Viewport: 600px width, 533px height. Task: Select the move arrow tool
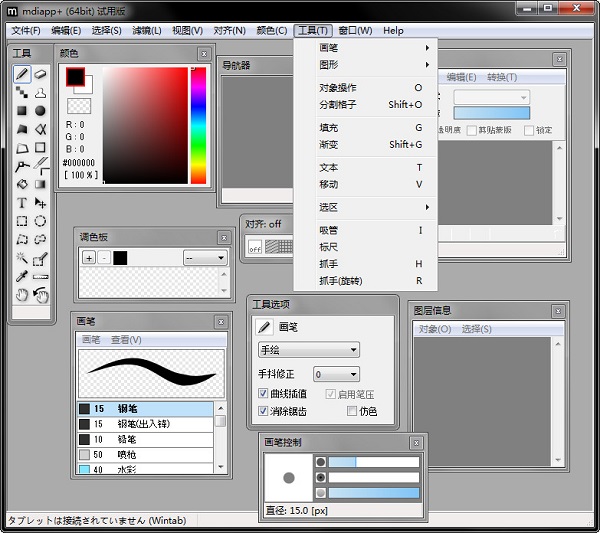click(x=40, y=203)
